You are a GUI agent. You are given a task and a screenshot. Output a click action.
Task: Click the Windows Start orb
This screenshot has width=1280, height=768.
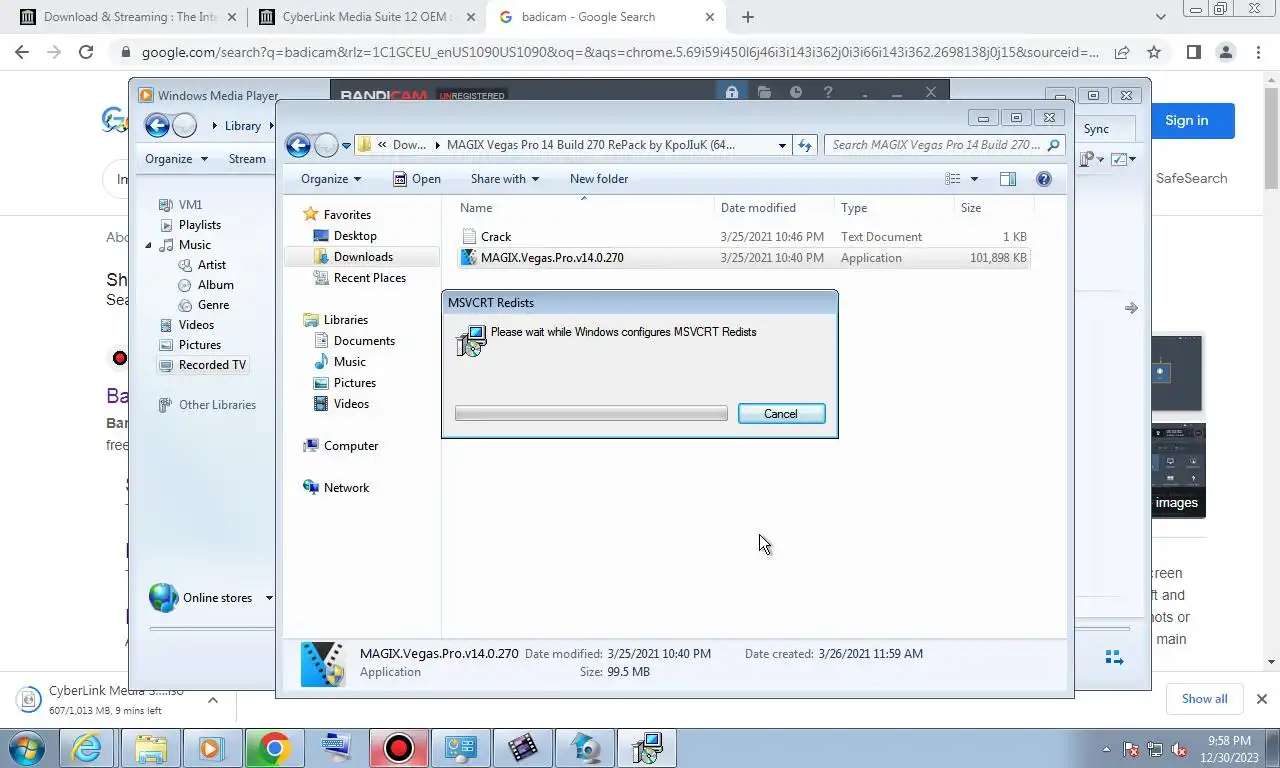[27, 748]
